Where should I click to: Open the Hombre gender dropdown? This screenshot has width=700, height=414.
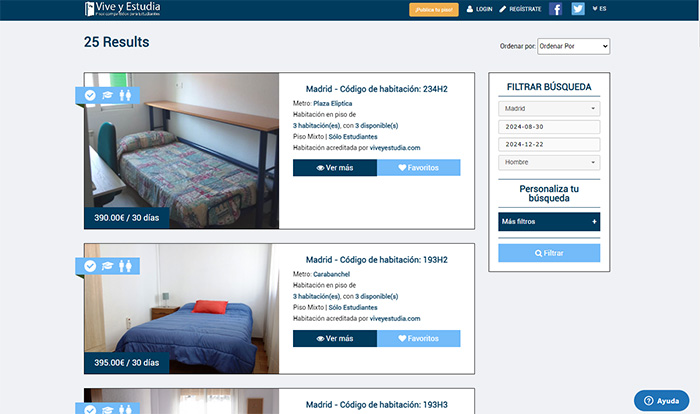coord(549,162)
